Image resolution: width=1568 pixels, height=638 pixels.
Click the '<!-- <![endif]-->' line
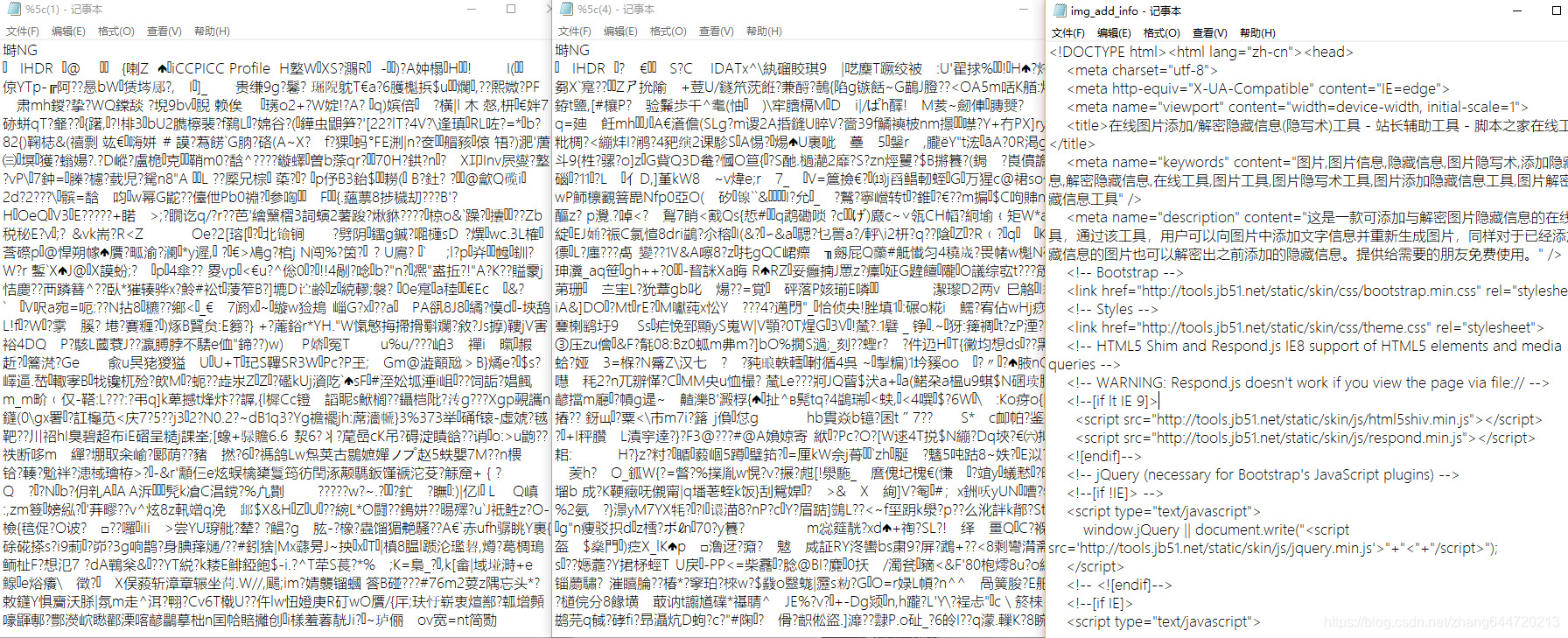[1119, 585]
